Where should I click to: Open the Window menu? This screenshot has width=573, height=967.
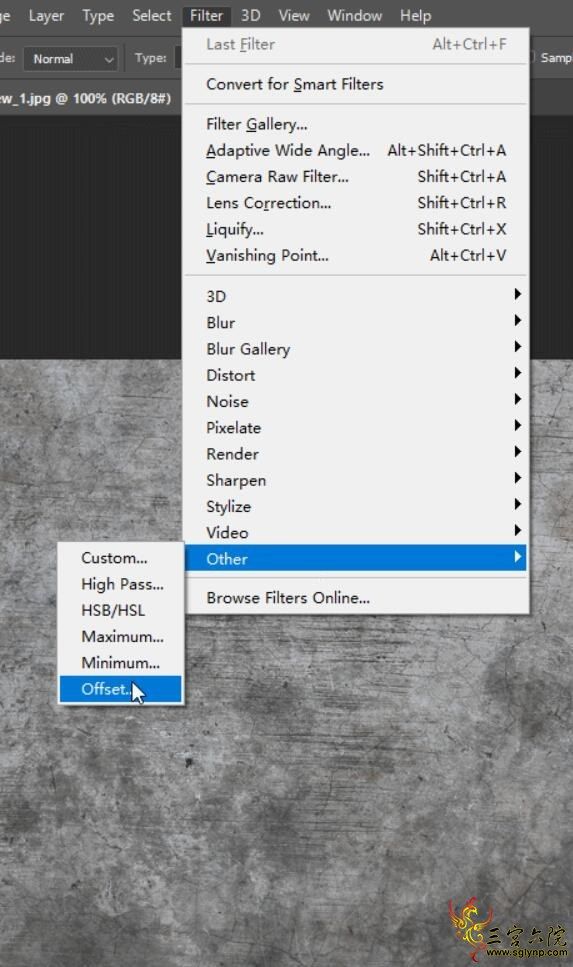tap(355, 15)
